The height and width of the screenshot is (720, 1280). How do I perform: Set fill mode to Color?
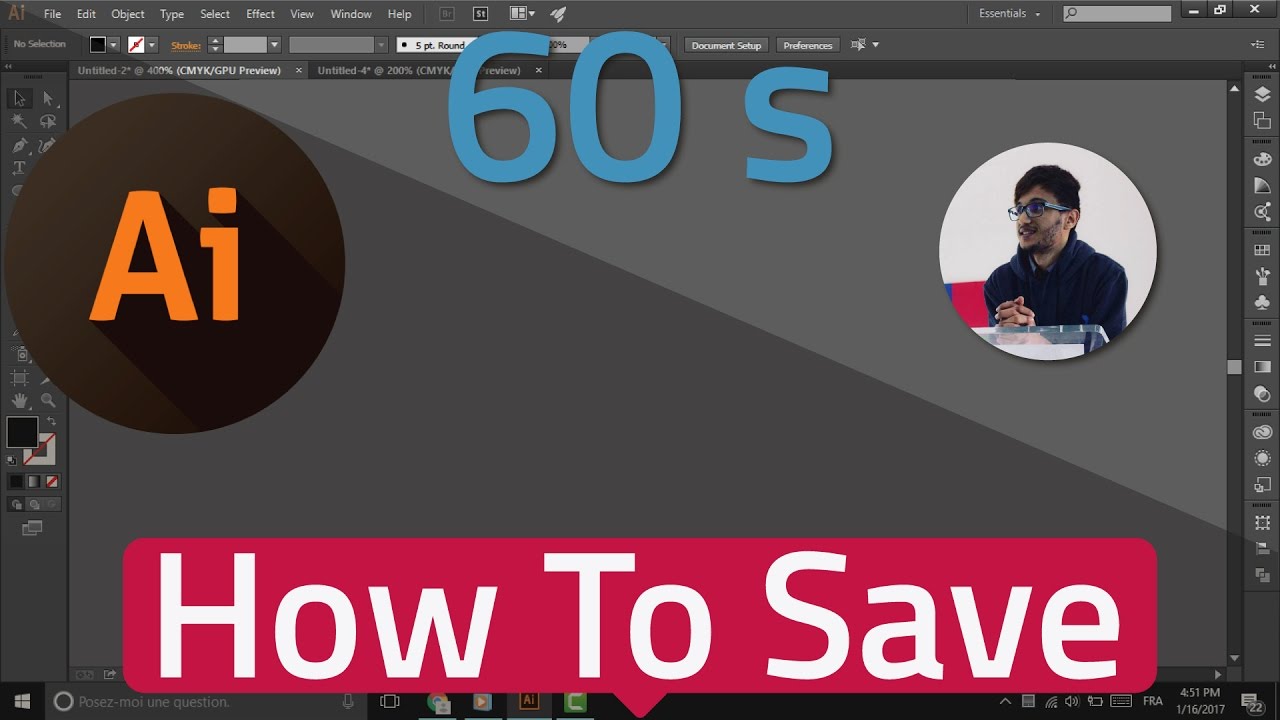(15, 481)
